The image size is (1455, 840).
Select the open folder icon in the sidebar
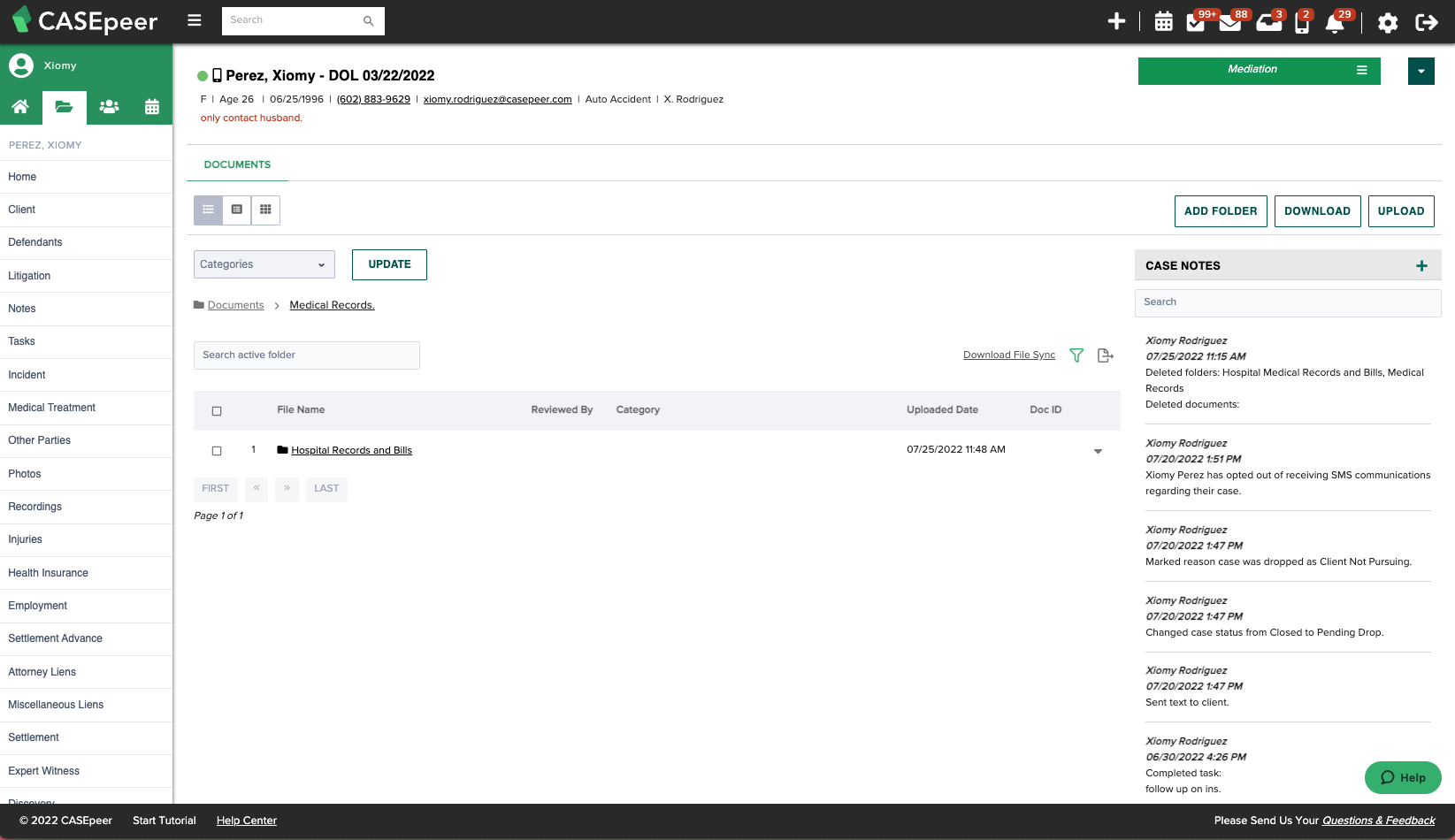64,107
